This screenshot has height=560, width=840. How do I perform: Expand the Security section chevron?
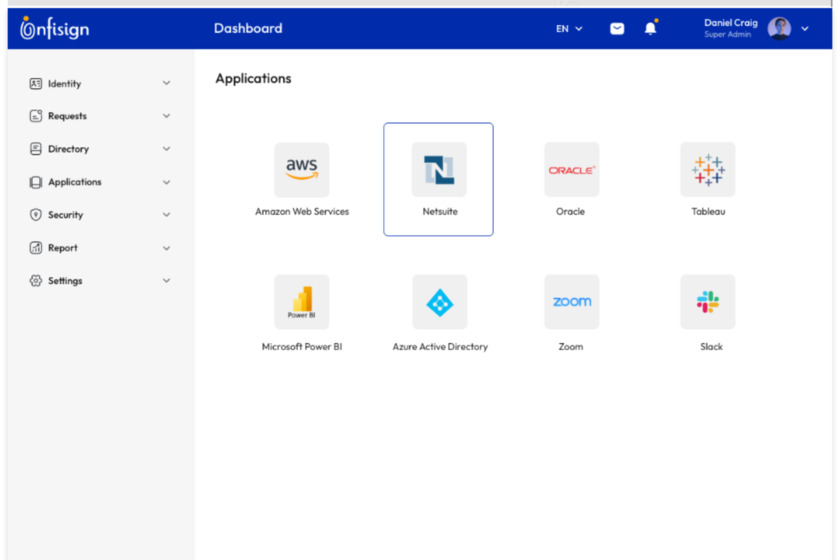pyautogui.click(x=167, y=215)
